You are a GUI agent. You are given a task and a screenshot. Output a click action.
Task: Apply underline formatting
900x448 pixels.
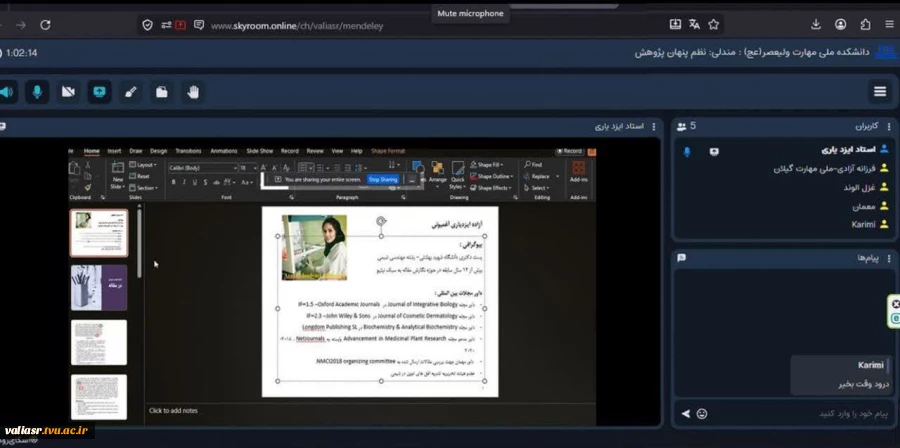pos(195,182)
